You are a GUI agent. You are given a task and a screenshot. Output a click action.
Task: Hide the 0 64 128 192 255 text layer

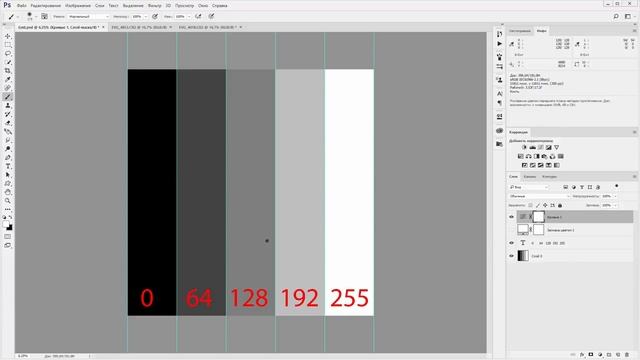[511, 243]
